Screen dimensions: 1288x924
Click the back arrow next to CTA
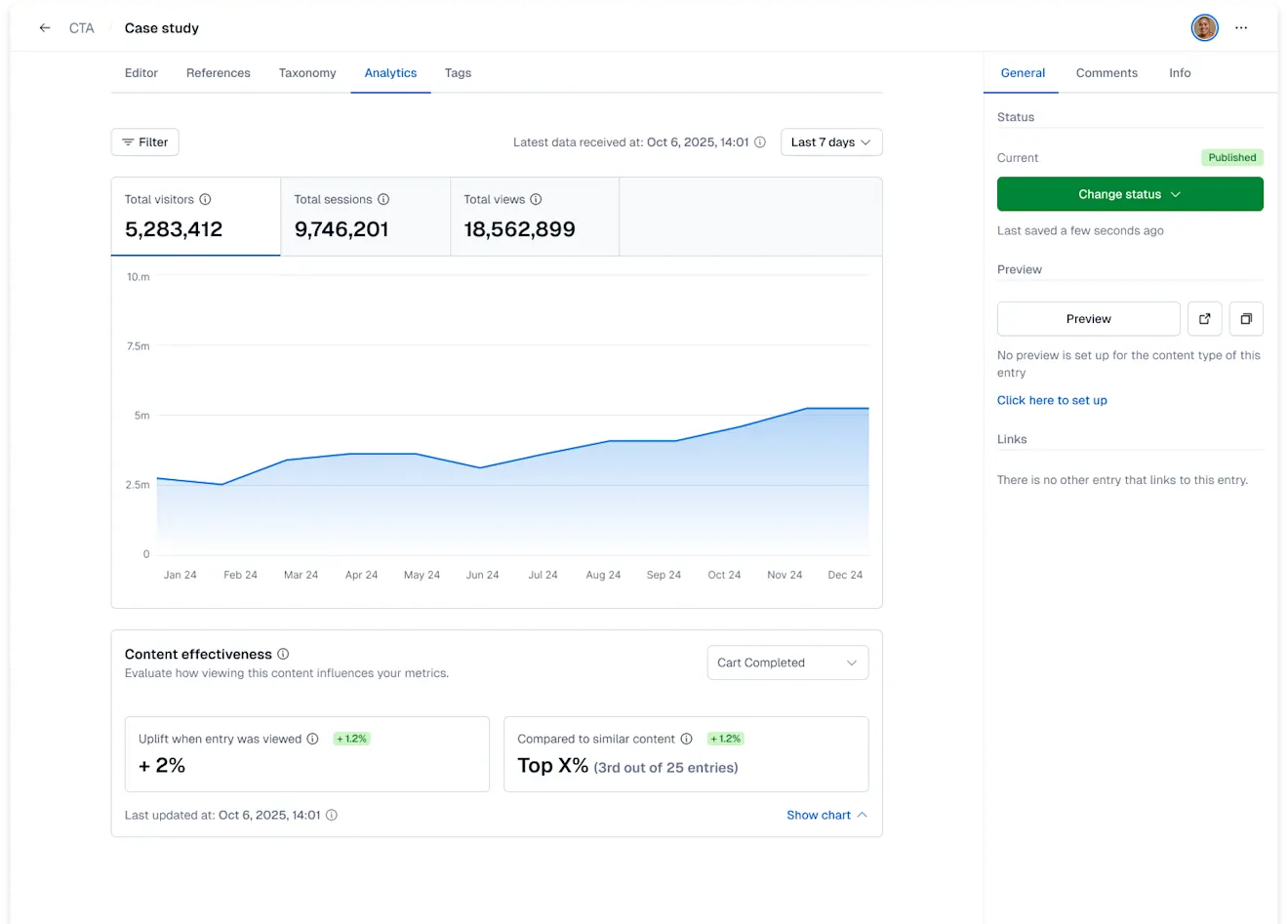(x=44, y=27)
